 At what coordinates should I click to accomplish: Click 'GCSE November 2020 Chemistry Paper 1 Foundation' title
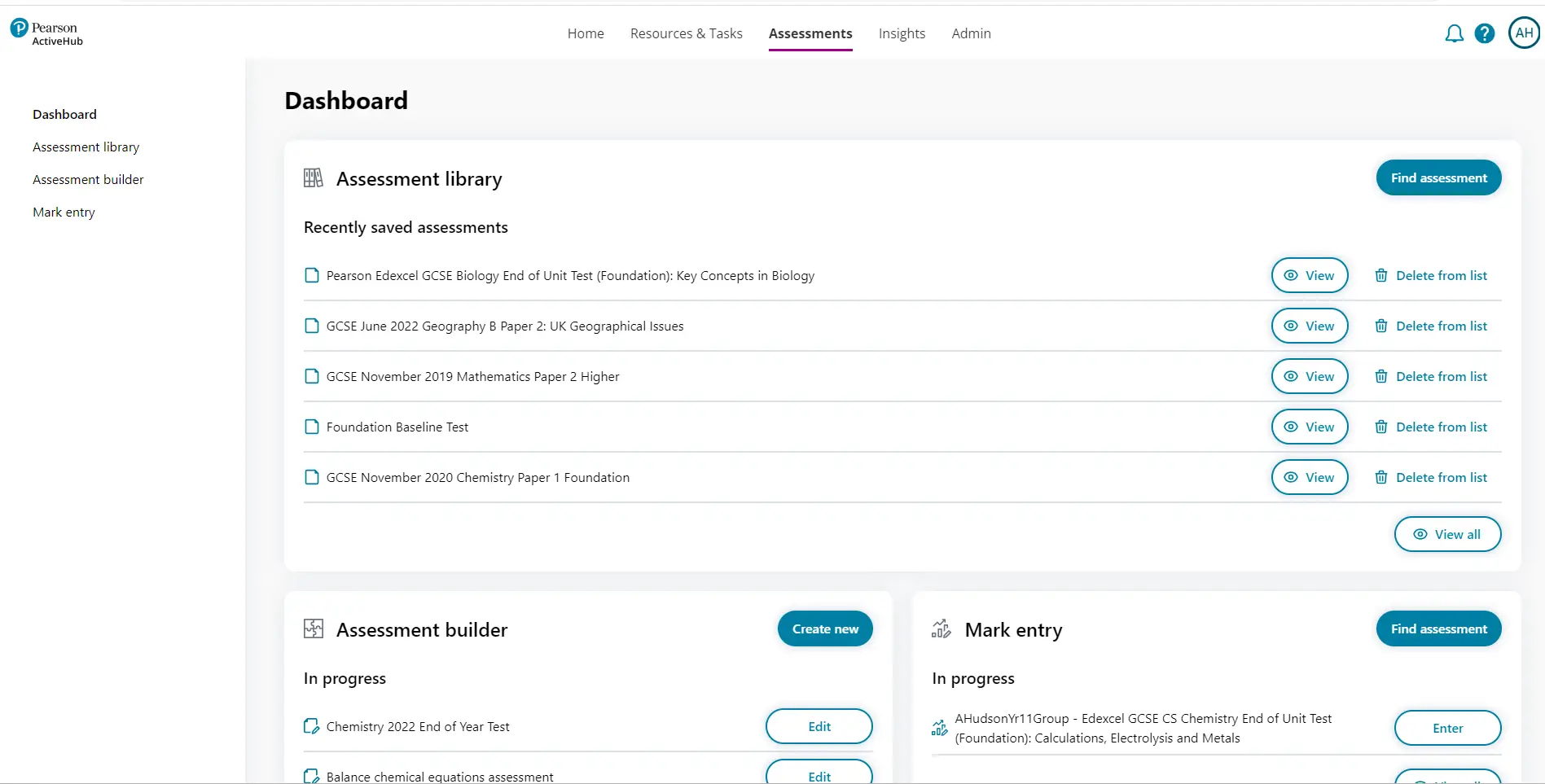pyautogui.click(x=478, y=477)
